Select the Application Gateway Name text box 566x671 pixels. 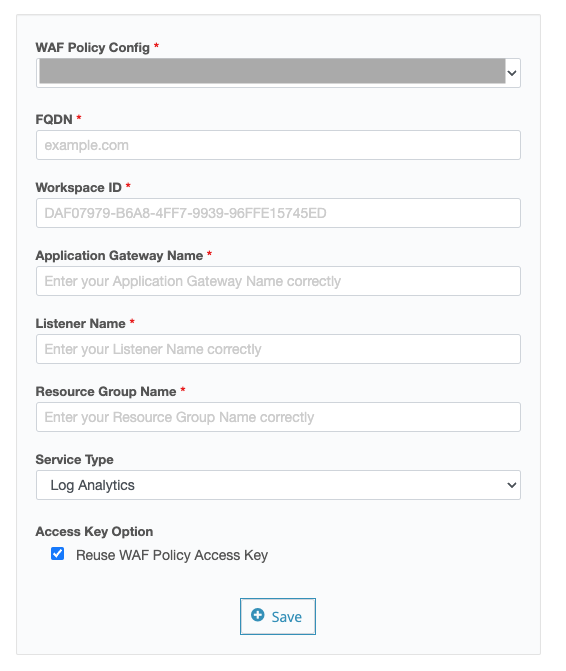tap(278, 281)
